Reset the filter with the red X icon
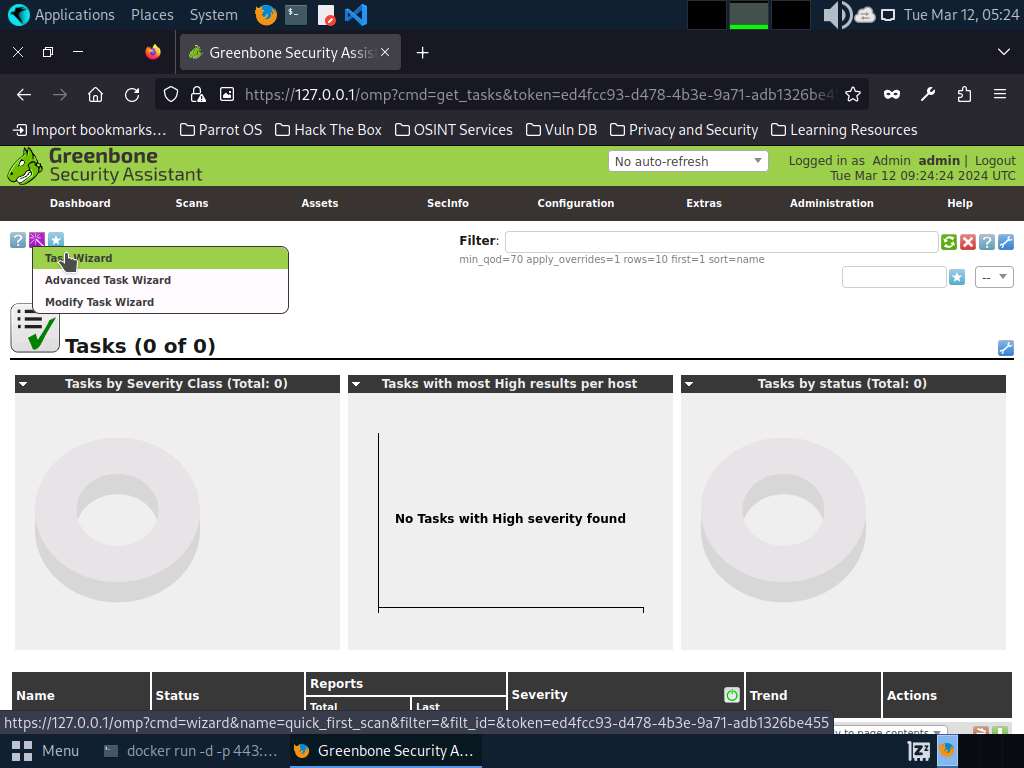The width and height of the screenshot is (1024, 768). pos(968,242)
